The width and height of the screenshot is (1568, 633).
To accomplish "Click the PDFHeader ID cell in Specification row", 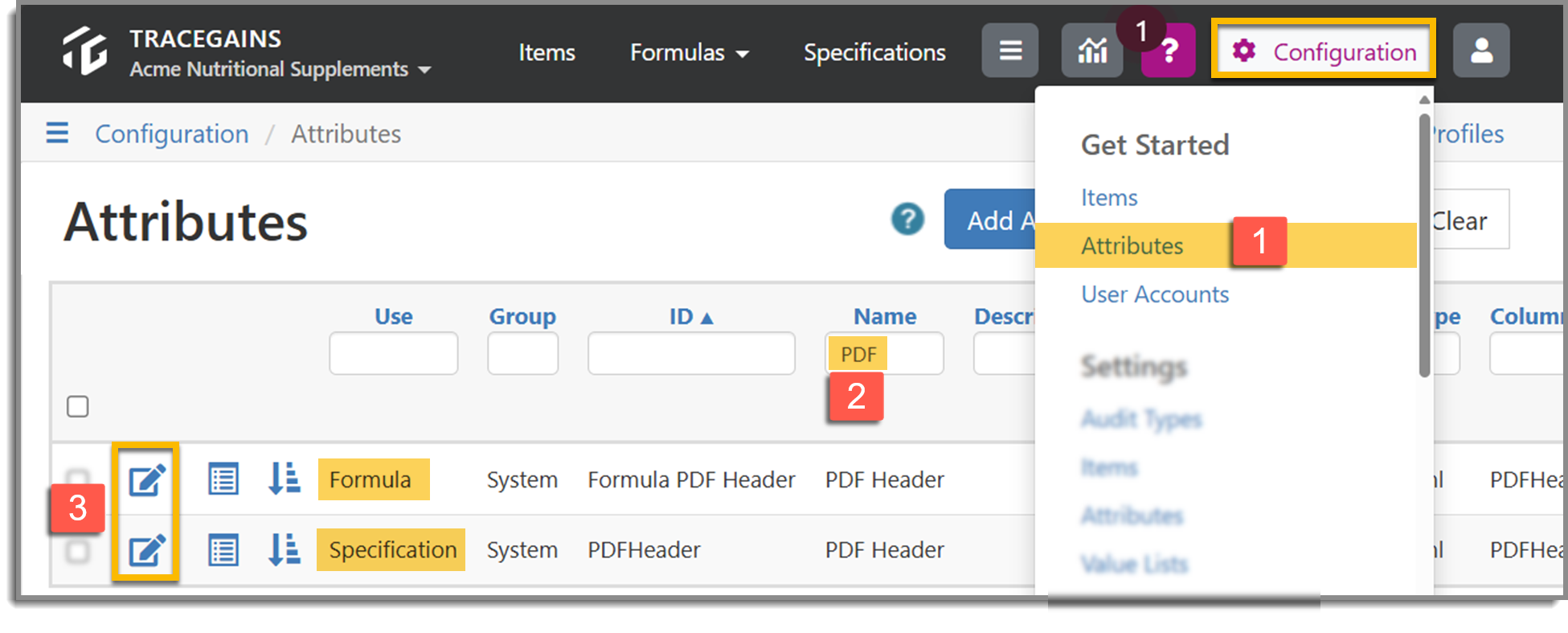I will 644,549.
